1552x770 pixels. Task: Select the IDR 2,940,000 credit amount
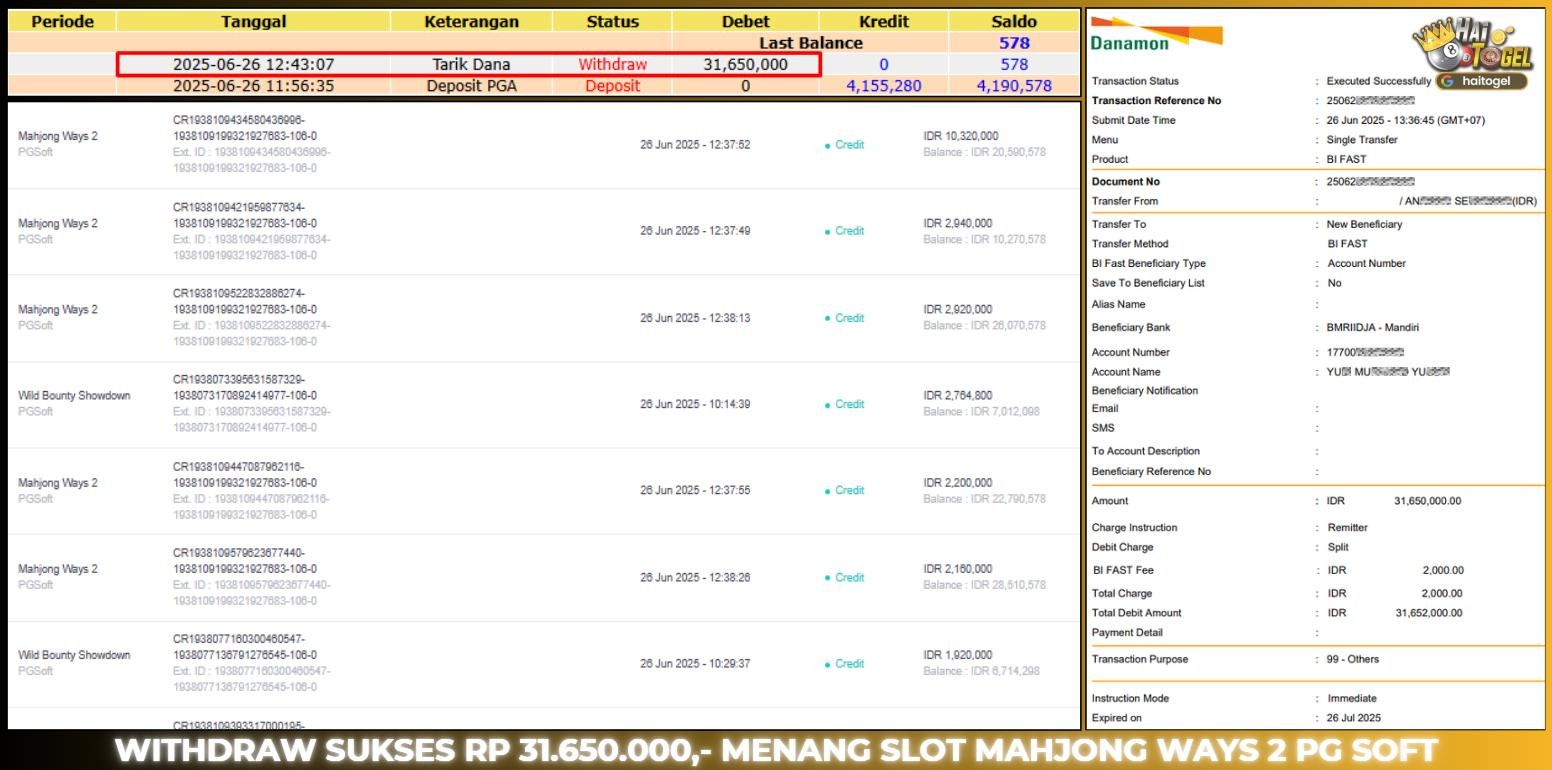point(958,223)
